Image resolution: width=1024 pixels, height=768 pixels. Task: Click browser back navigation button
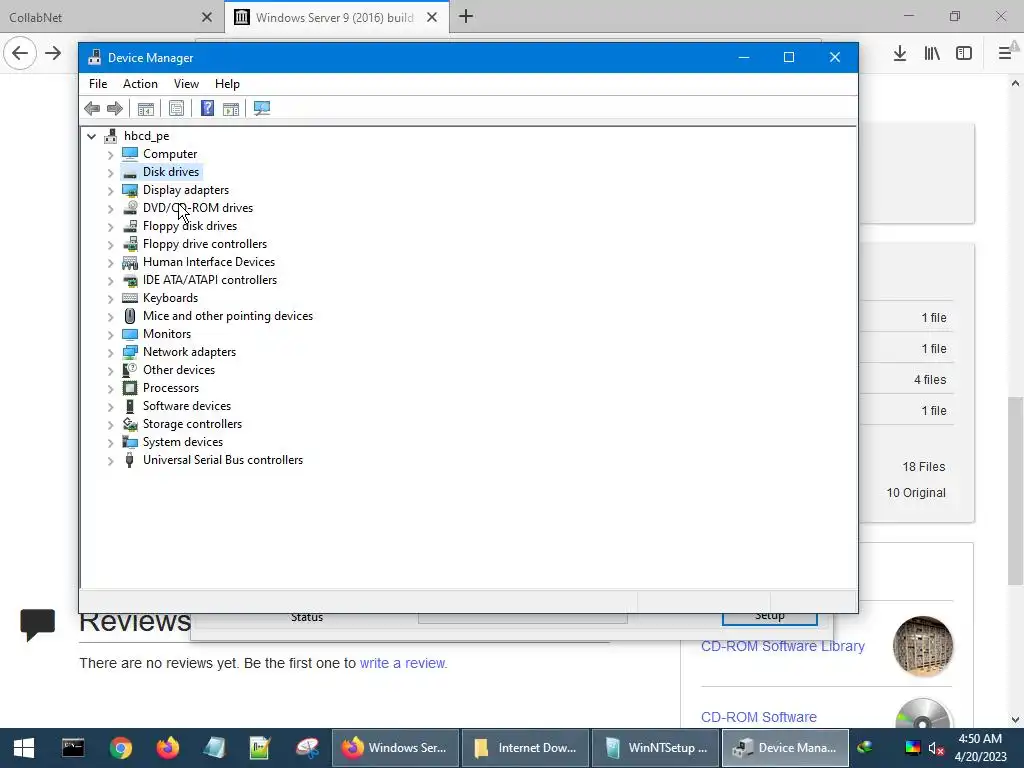(20, 53)
